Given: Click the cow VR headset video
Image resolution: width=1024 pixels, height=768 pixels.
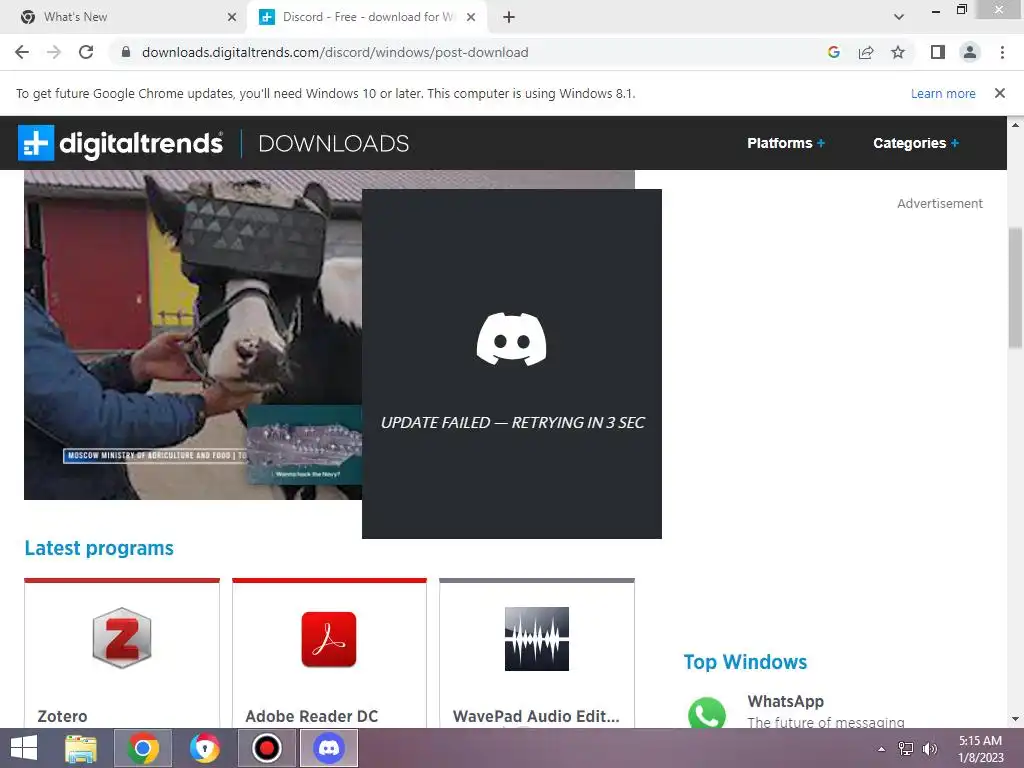Looking at the screenshot, I should [193, 335].
